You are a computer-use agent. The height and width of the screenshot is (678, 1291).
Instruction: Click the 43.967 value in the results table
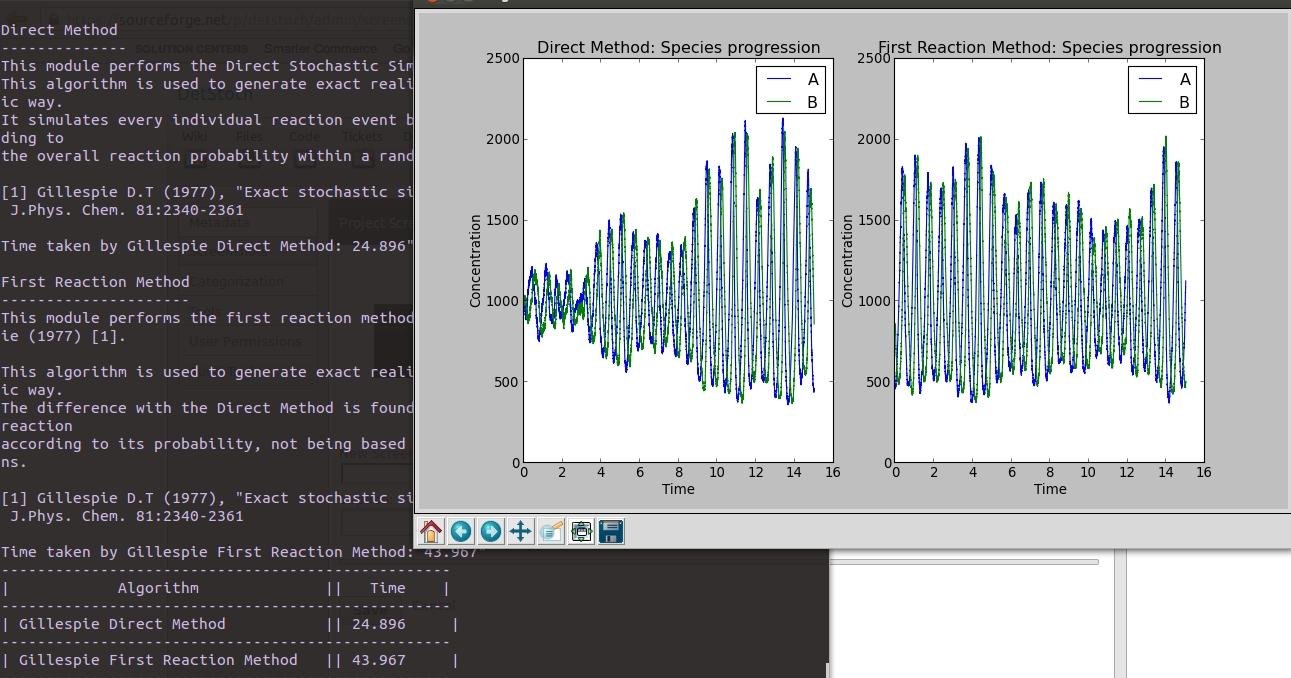[x=378, y=660]
